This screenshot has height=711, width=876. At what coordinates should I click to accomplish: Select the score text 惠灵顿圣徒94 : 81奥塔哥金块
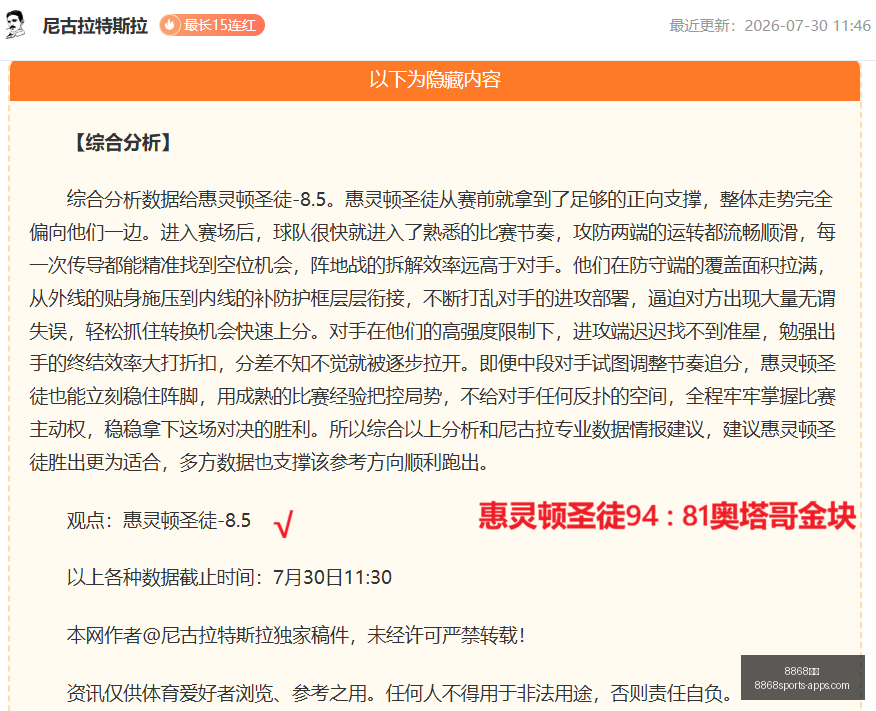[x=667, y=516]
